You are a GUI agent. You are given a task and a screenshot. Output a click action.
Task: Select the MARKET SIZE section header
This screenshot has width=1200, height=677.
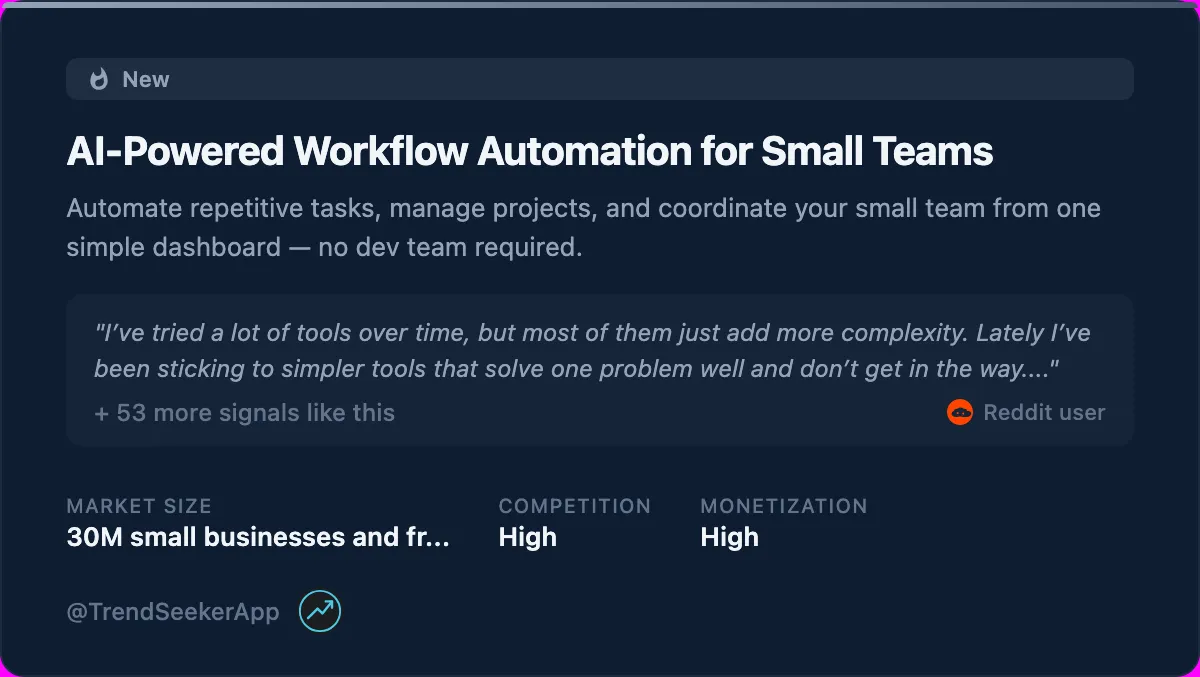click(x=139, y=506)
